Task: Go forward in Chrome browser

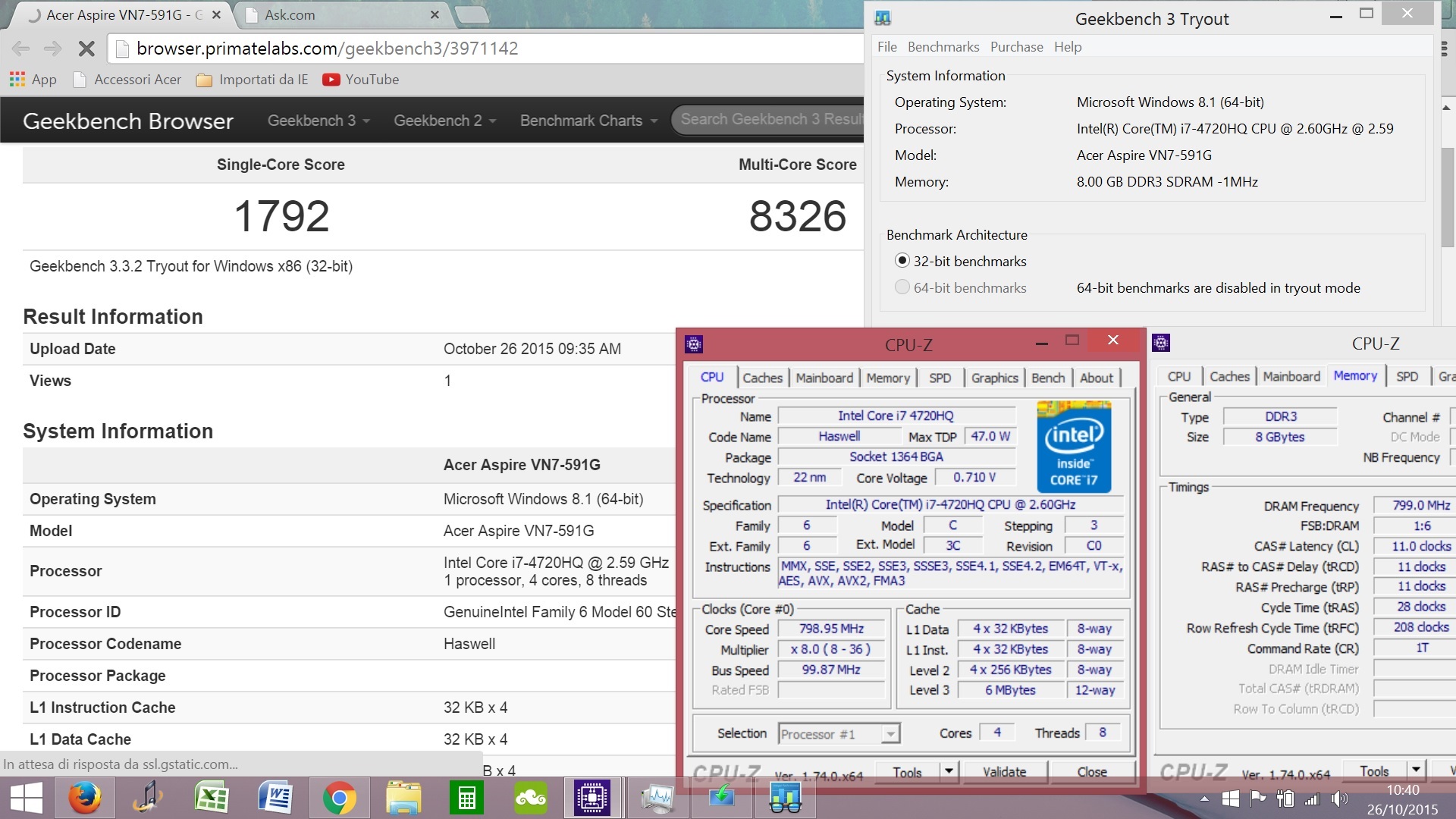Action: click(x=52, y=49)
